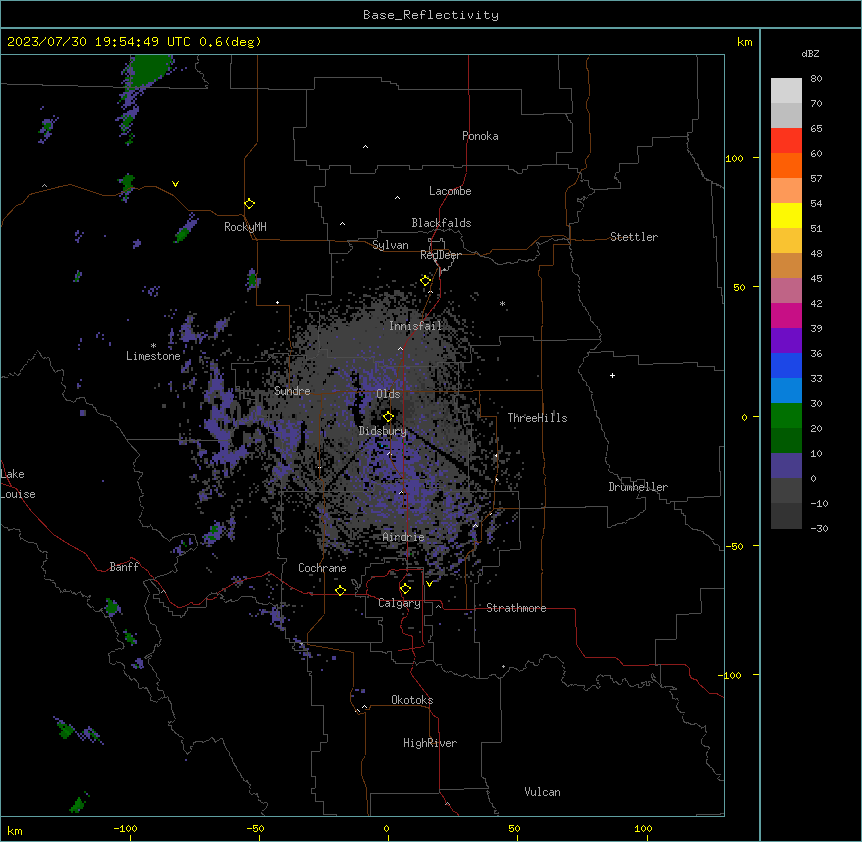The image size is (862, 842).
Task: Click the Drumheller city label
Action: click(x=638, y=487)
